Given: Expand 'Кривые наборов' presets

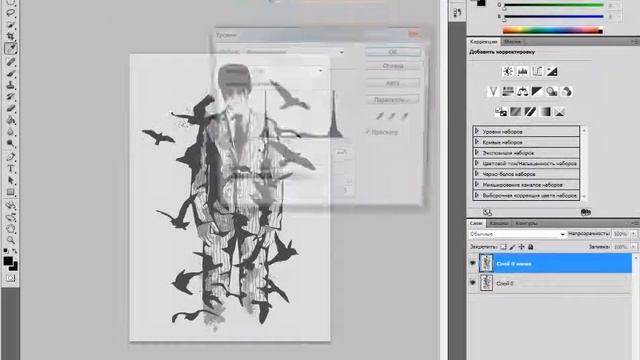Looking at the screenshot, I should point(477,142).
